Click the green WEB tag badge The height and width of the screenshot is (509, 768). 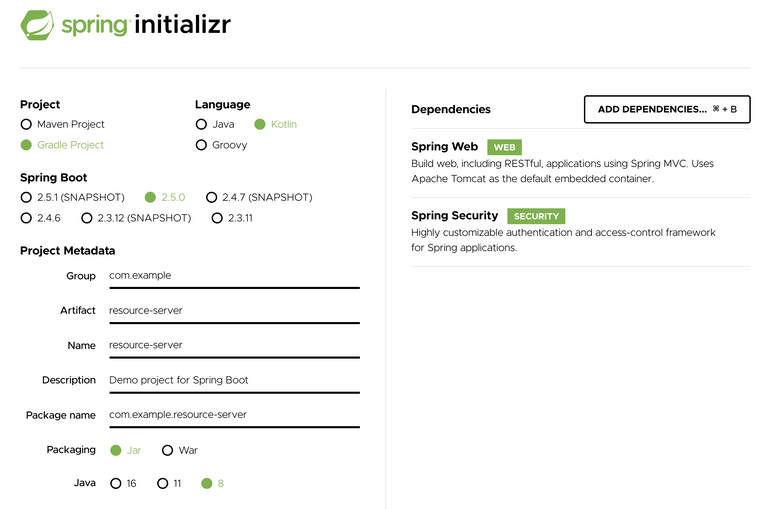pos(504,147)
